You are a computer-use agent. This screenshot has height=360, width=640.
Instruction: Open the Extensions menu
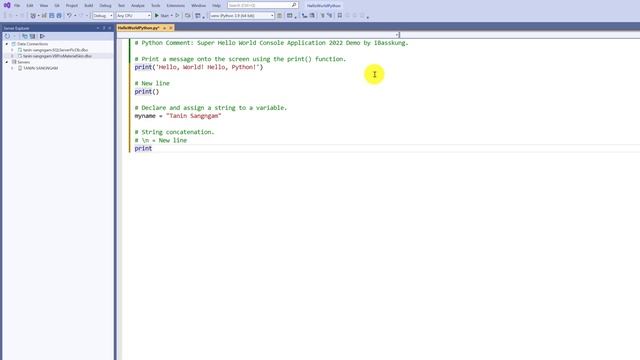(x=176, y=6)
